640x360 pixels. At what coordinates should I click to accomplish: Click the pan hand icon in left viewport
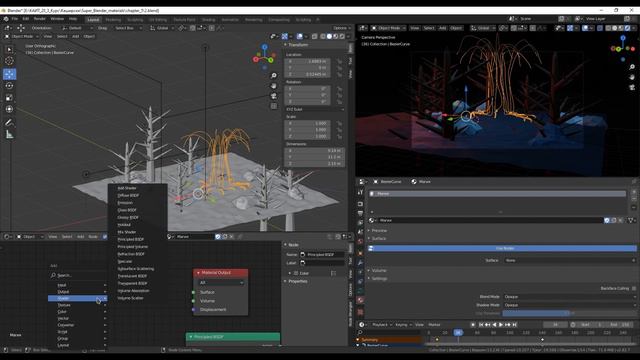pos(274,86)
